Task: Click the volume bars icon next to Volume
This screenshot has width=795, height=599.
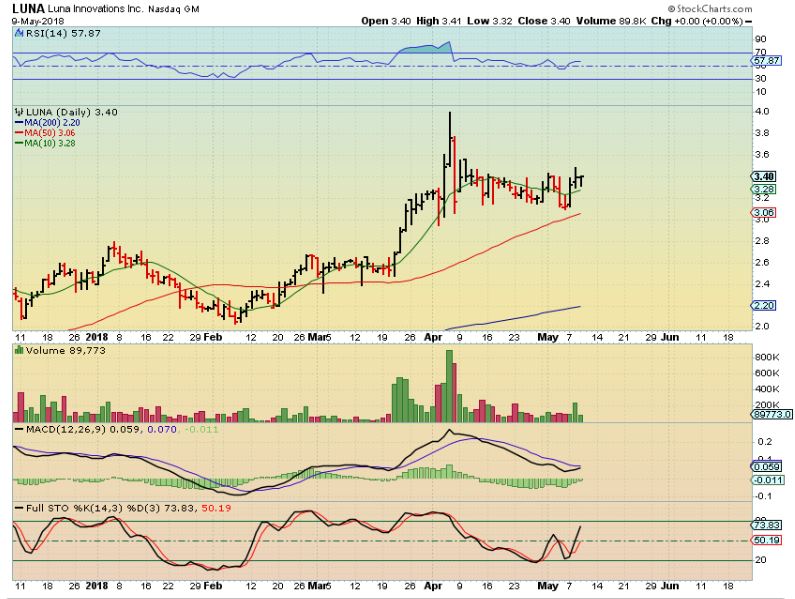Action: tap(19, 350)
